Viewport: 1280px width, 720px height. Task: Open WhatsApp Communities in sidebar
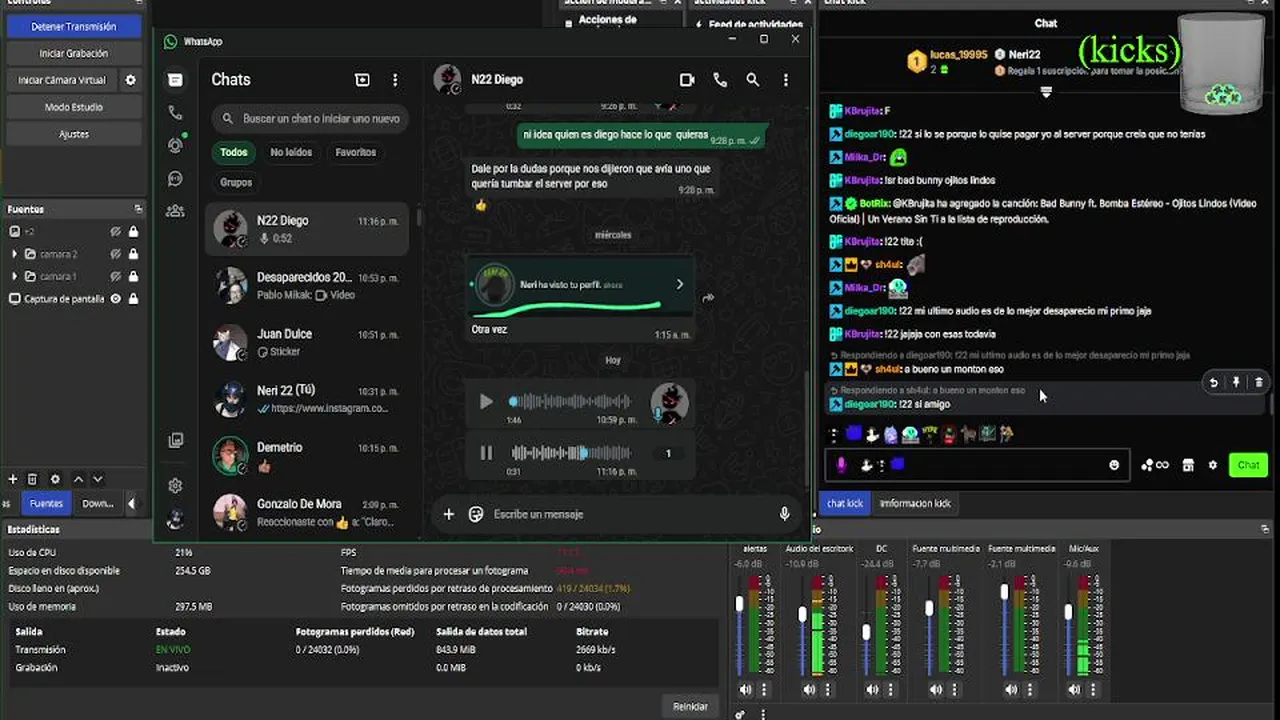tap(175, 211)
